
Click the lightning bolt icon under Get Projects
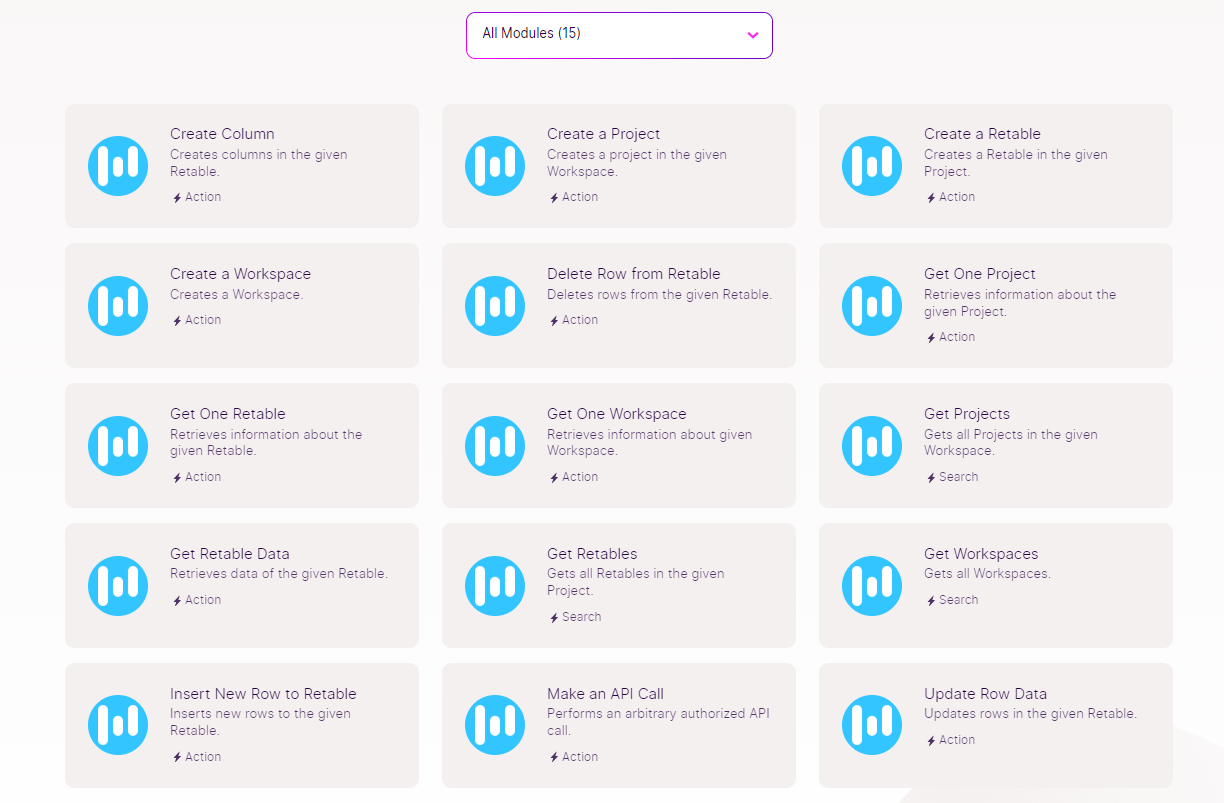coord(931,478)
